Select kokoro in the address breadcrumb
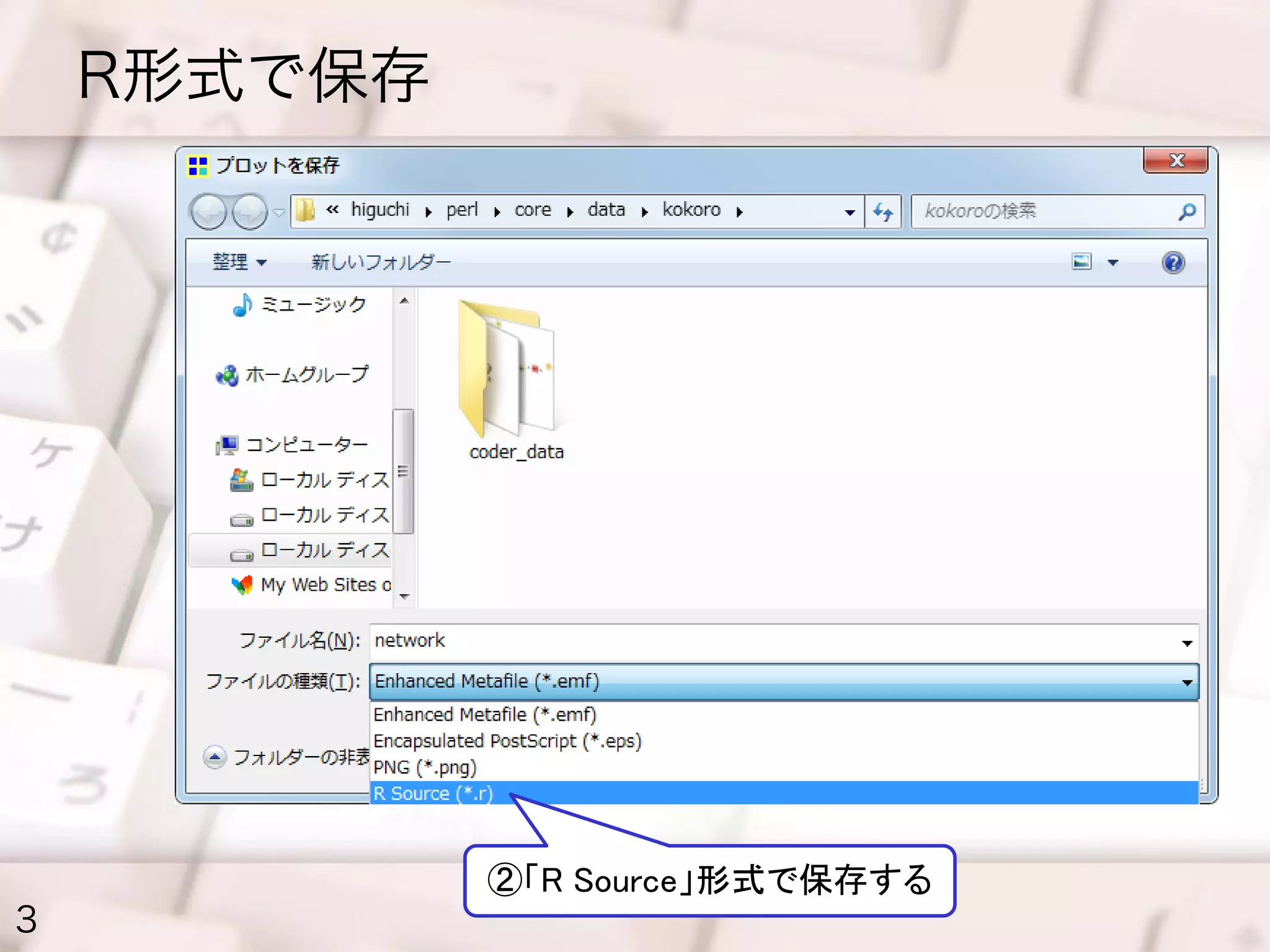1270x952 pixels. coord(691,209)
